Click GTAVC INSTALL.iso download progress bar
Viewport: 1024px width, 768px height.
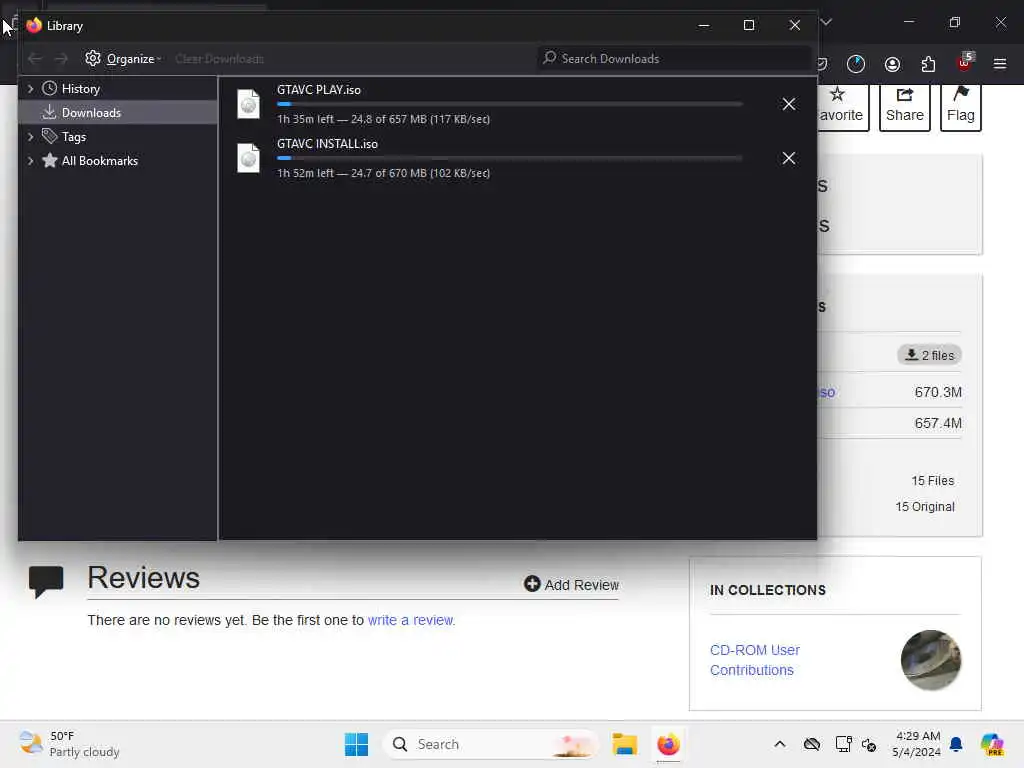[x=509, y=159]
